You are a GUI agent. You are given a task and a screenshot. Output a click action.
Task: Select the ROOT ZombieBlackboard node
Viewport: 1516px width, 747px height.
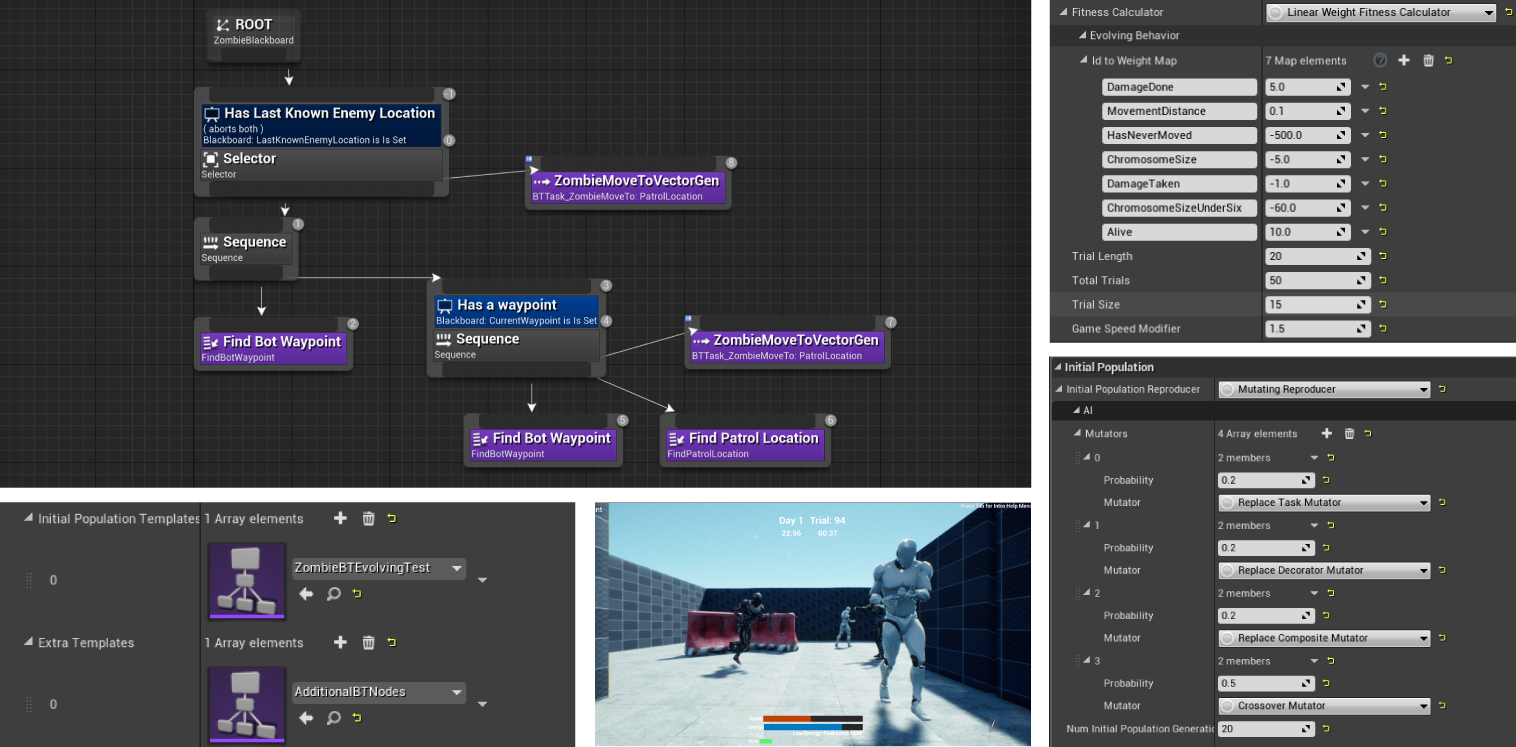(254, 32)
